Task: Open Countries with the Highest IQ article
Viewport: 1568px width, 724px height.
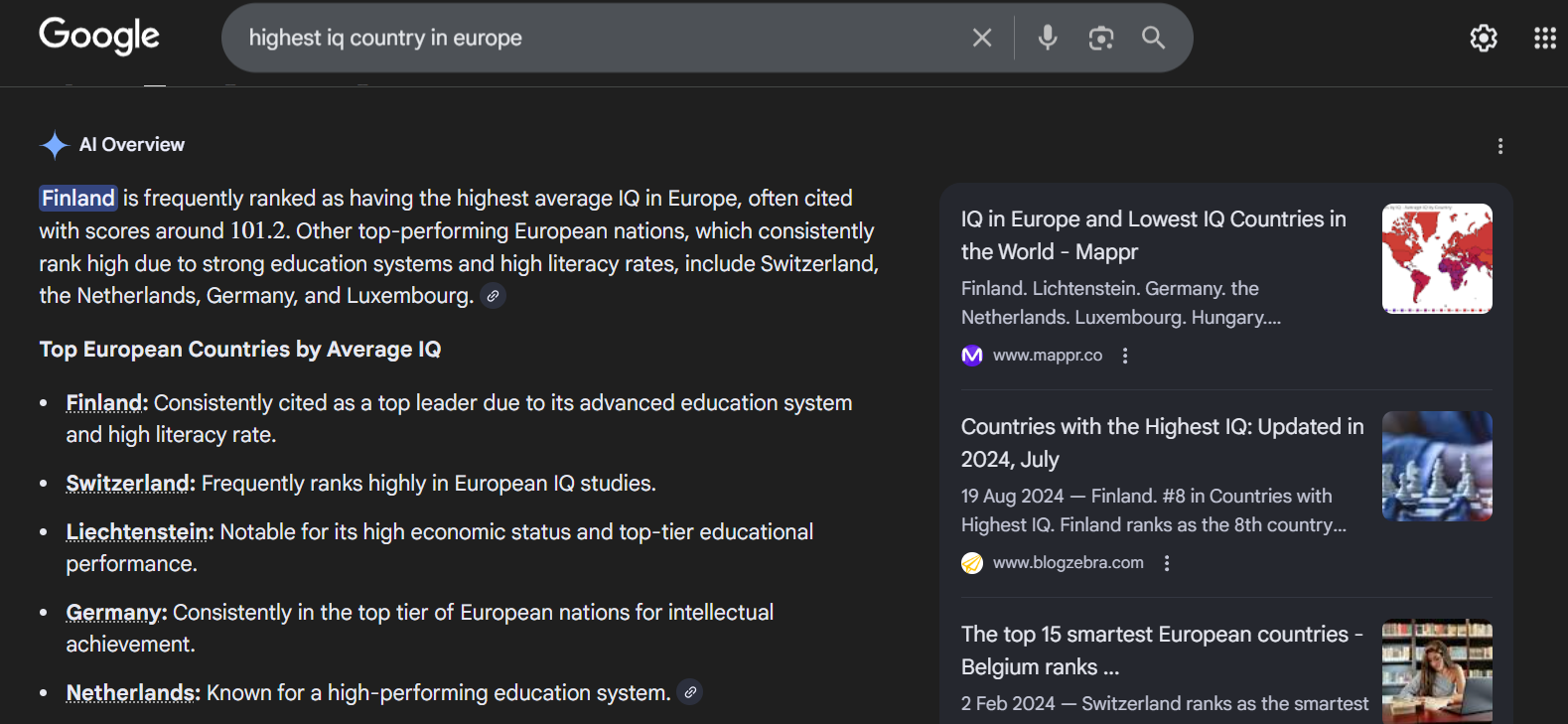Action: [1161, 443]
